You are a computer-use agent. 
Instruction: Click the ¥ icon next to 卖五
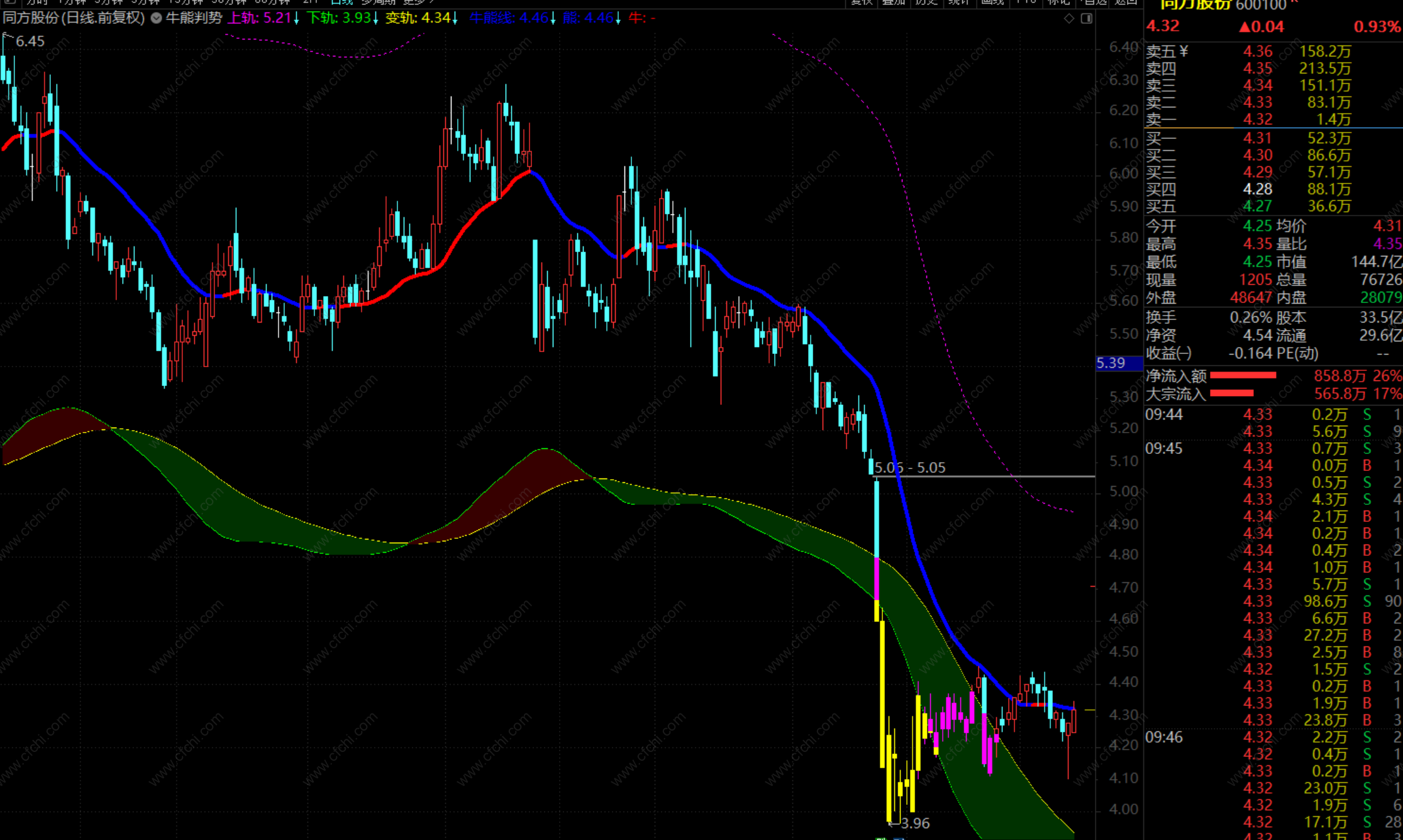[x=1184, y=51]
